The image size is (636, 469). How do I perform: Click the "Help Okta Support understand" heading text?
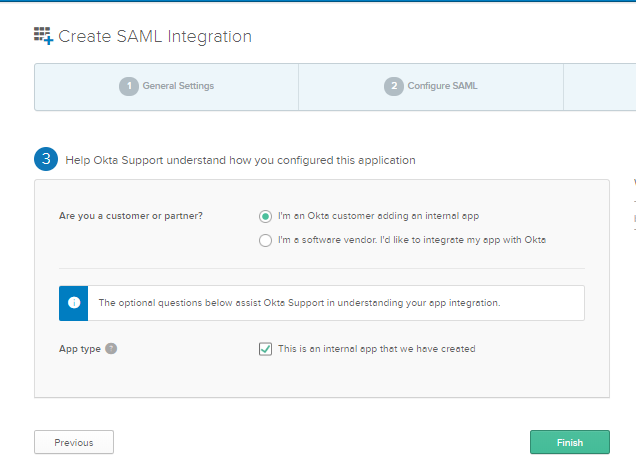click(240, 160)
